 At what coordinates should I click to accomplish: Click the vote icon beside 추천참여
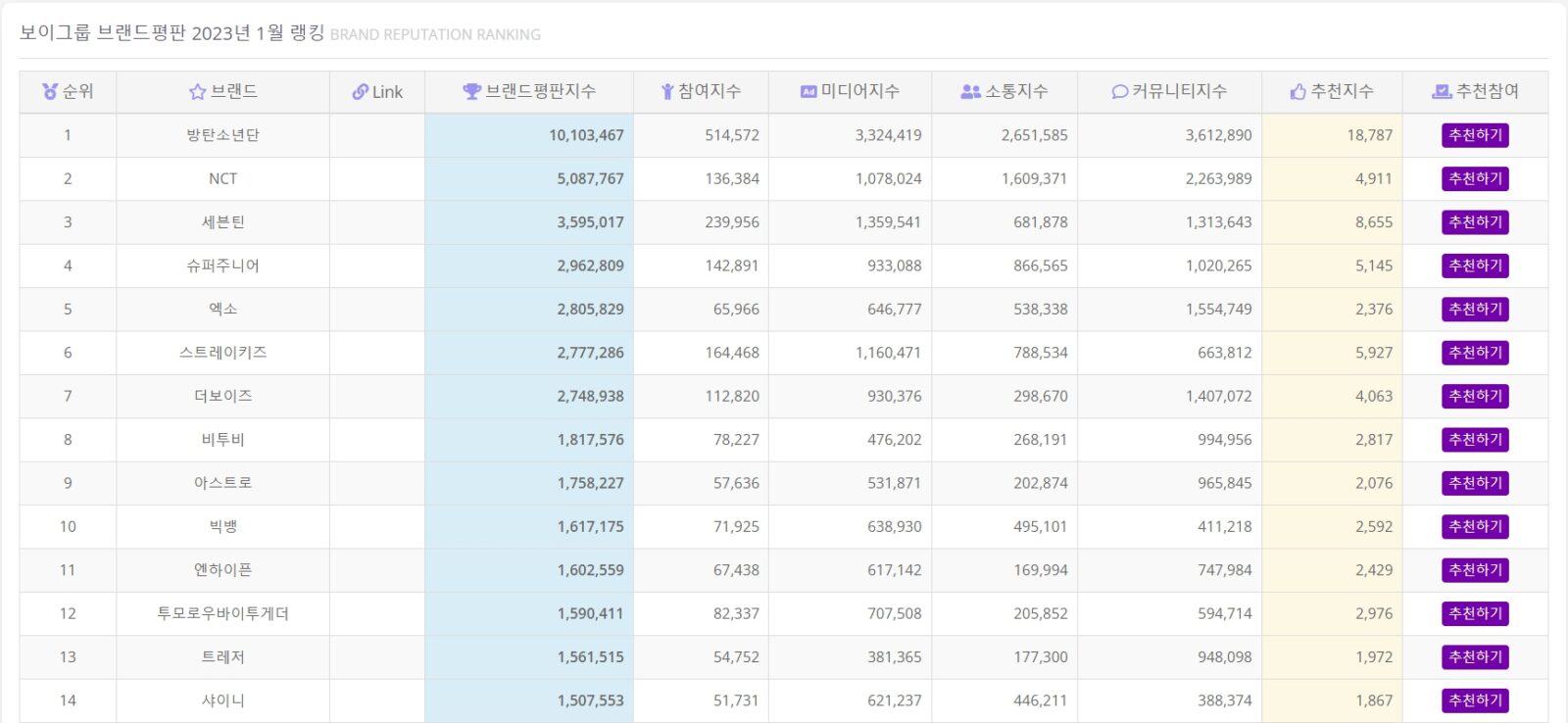1442,91
